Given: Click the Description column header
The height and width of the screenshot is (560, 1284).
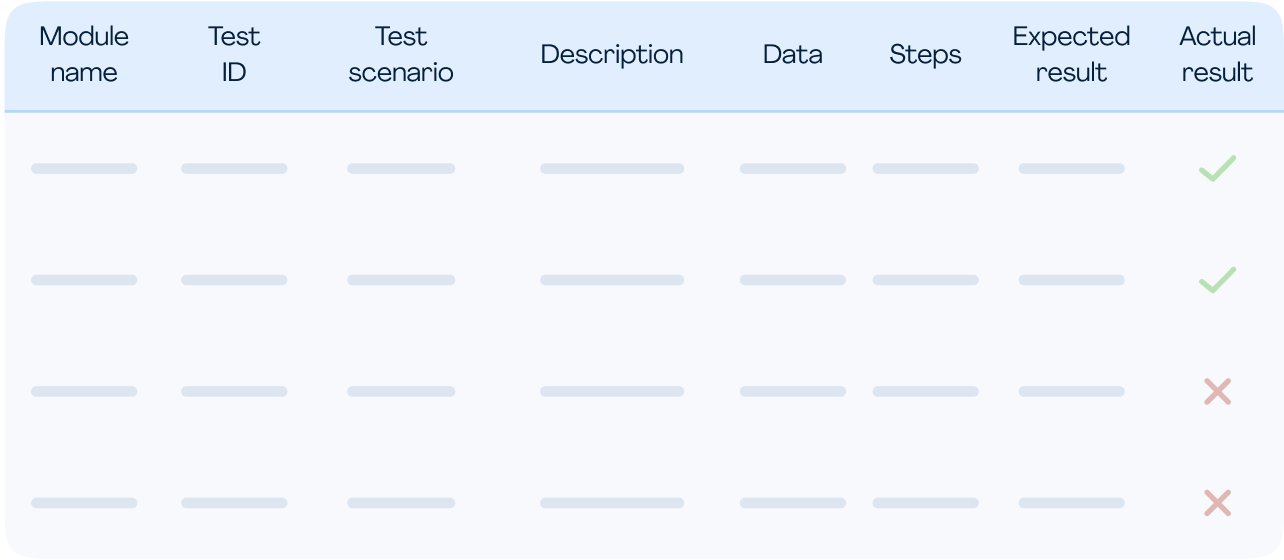Looking at the screenshot, I should (x=612, y=54).
